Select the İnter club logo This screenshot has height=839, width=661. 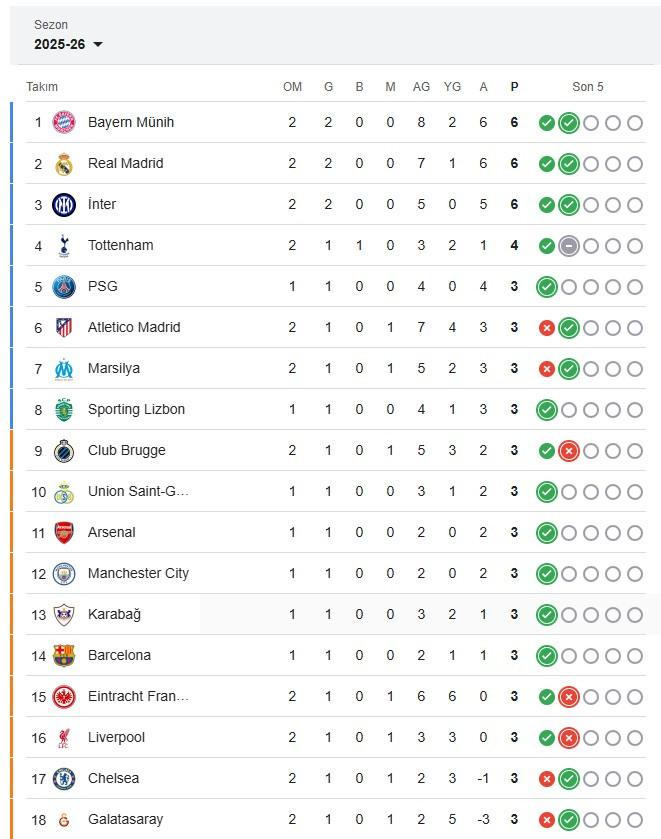point(64,204)
